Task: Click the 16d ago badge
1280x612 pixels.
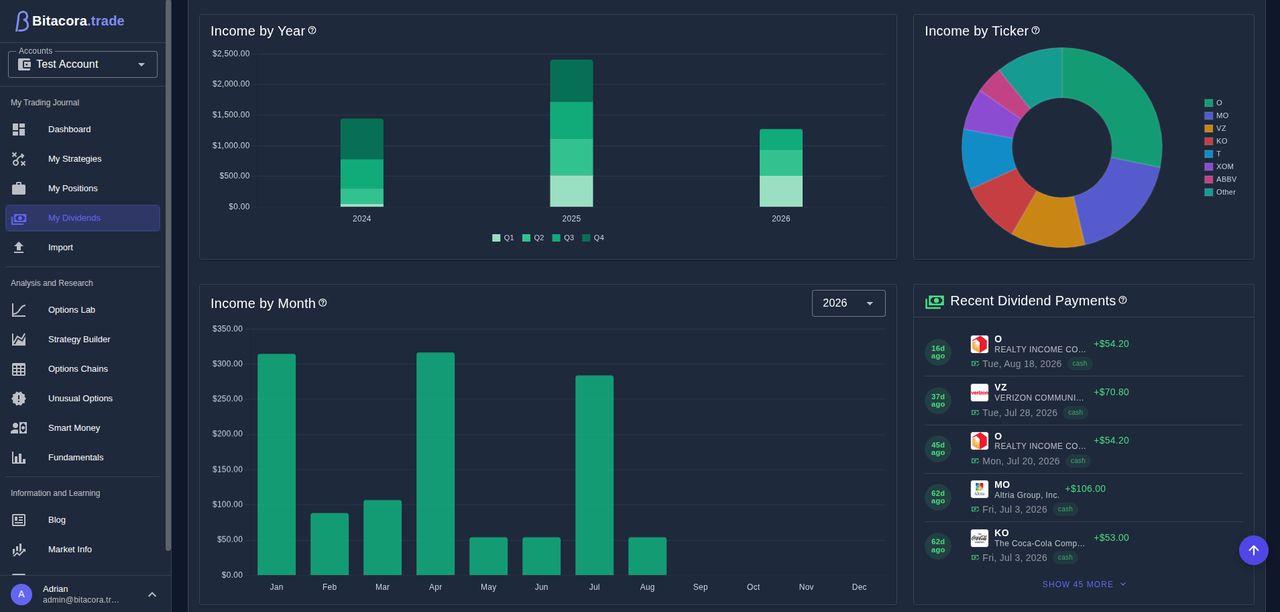Action: pos(938,352)
